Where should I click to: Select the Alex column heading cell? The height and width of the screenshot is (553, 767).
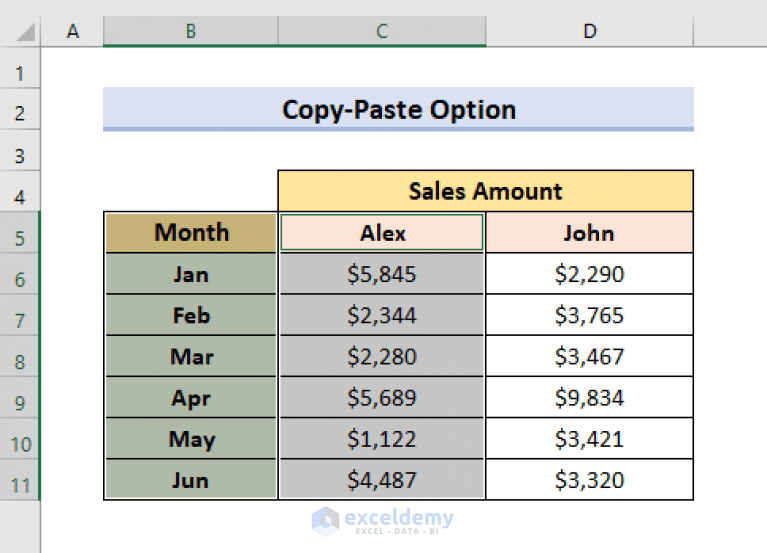click(382, 233)
